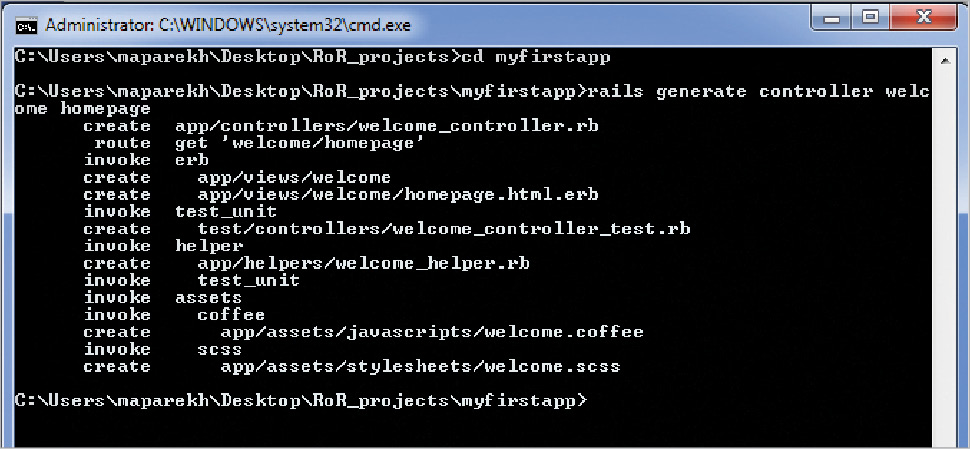Click the welcome.scss stylesheet path

coord(420,366)
